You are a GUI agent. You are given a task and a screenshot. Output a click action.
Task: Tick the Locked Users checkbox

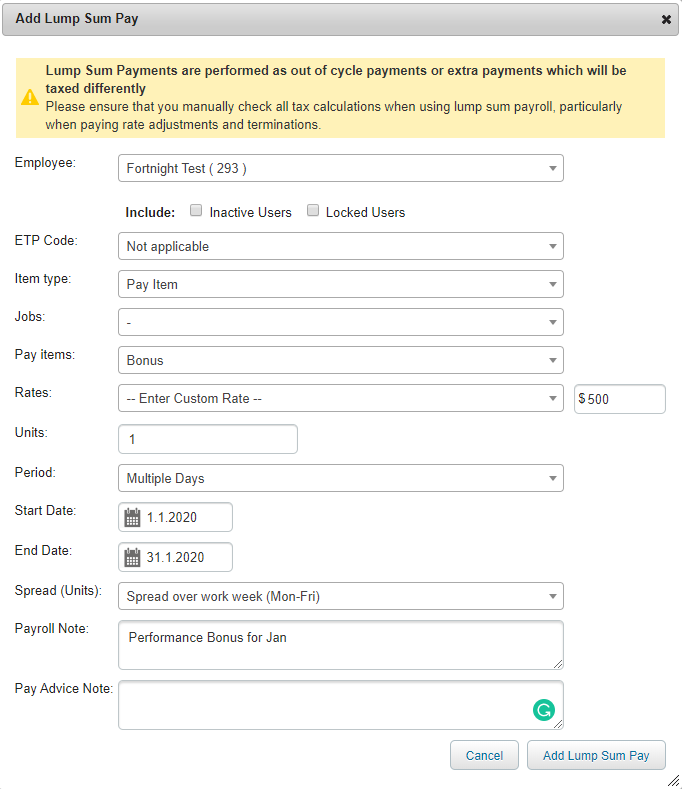click(x=313, y=211)
